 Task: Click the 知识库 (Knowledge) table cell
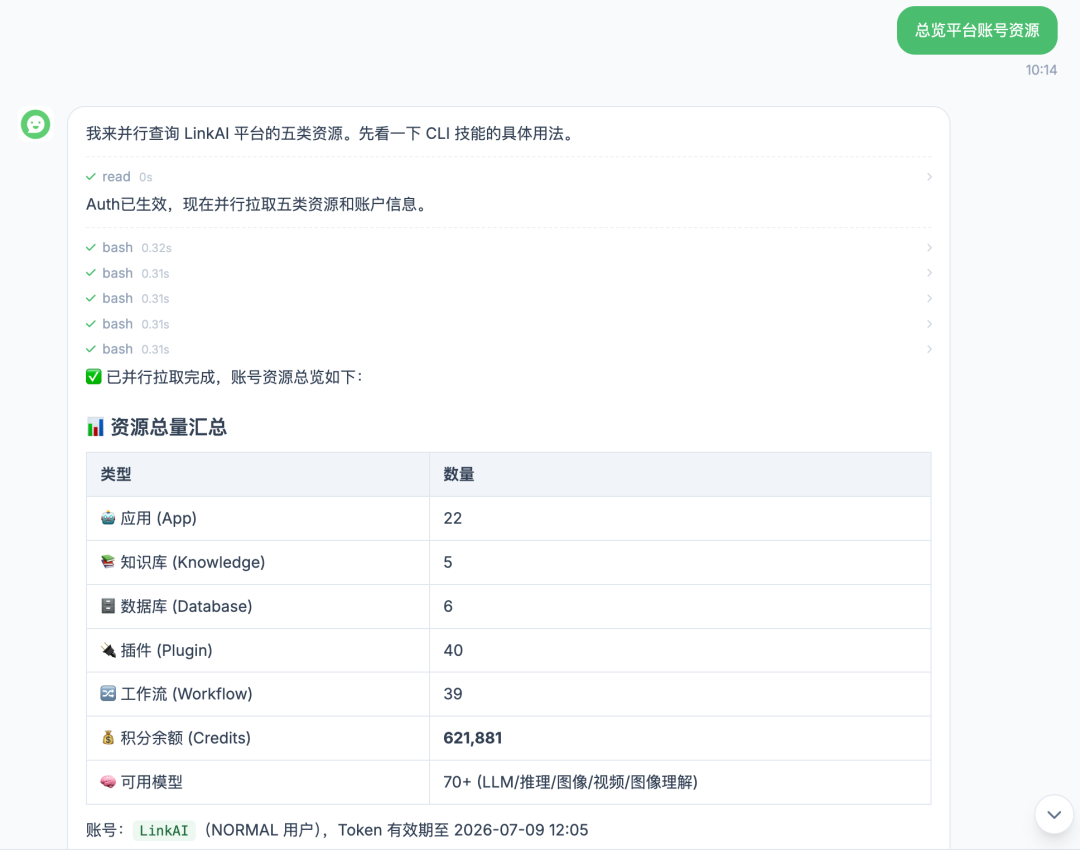point(258,563)
